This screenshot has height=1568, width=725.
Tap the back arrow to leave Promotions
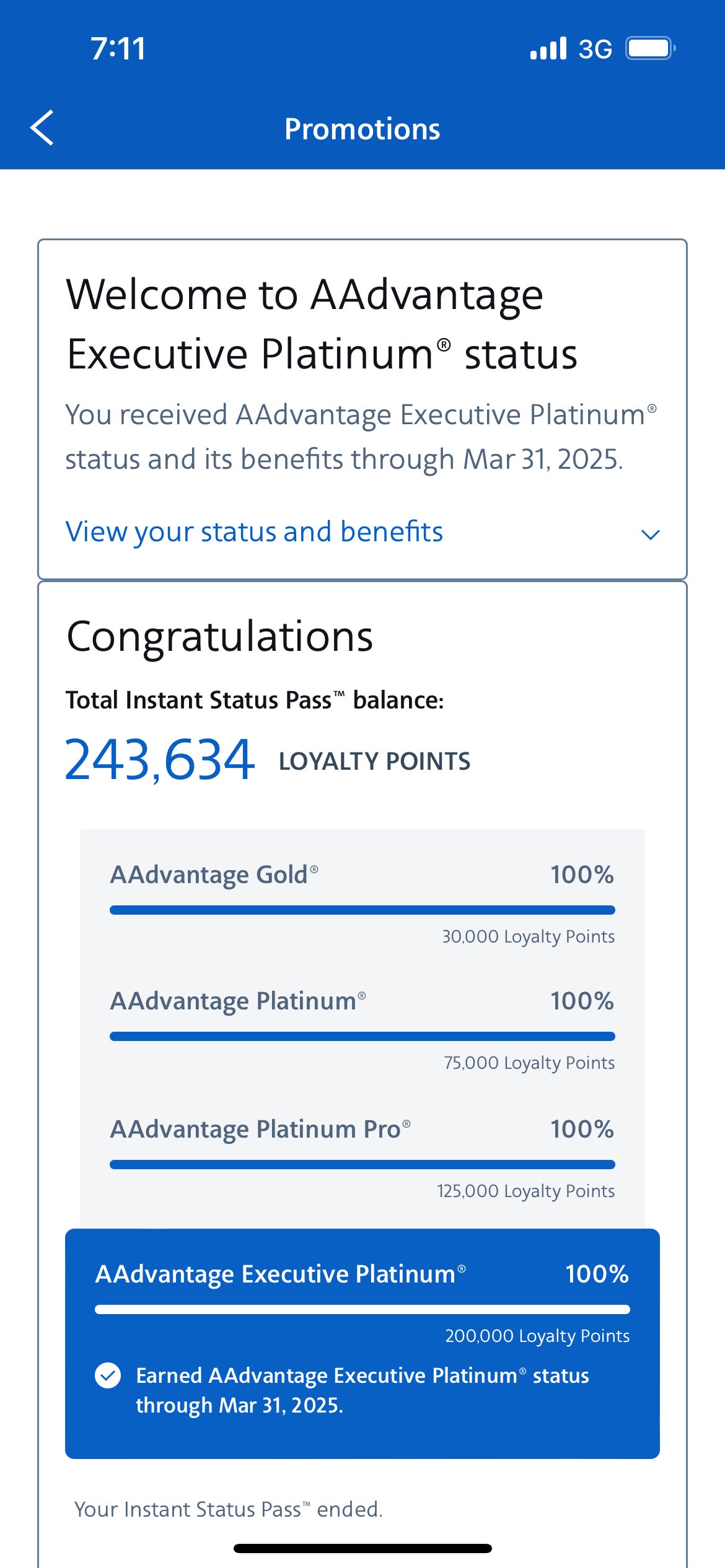pos(42,128)
